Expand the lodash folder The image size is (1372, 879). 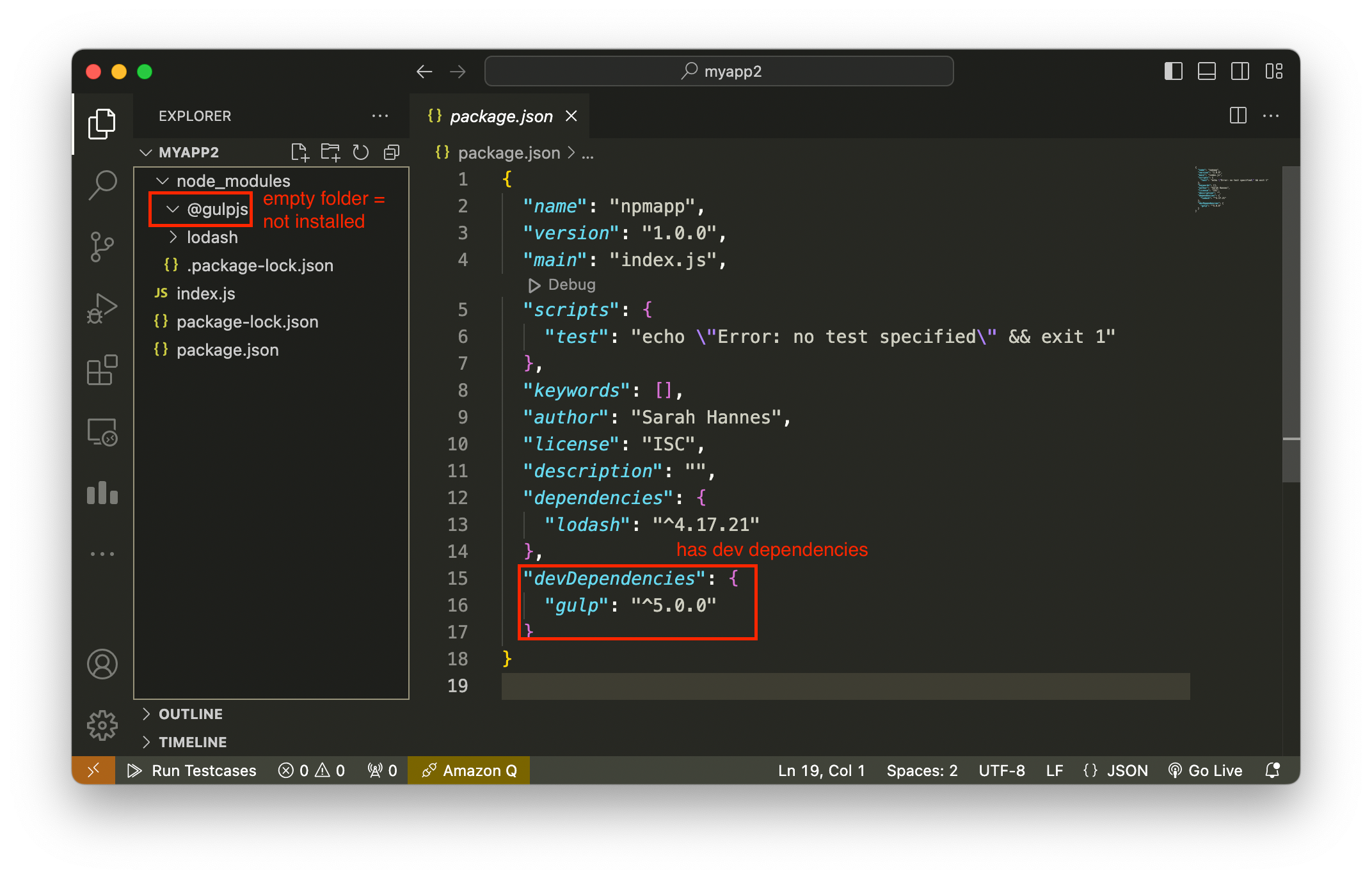[173, 237]
